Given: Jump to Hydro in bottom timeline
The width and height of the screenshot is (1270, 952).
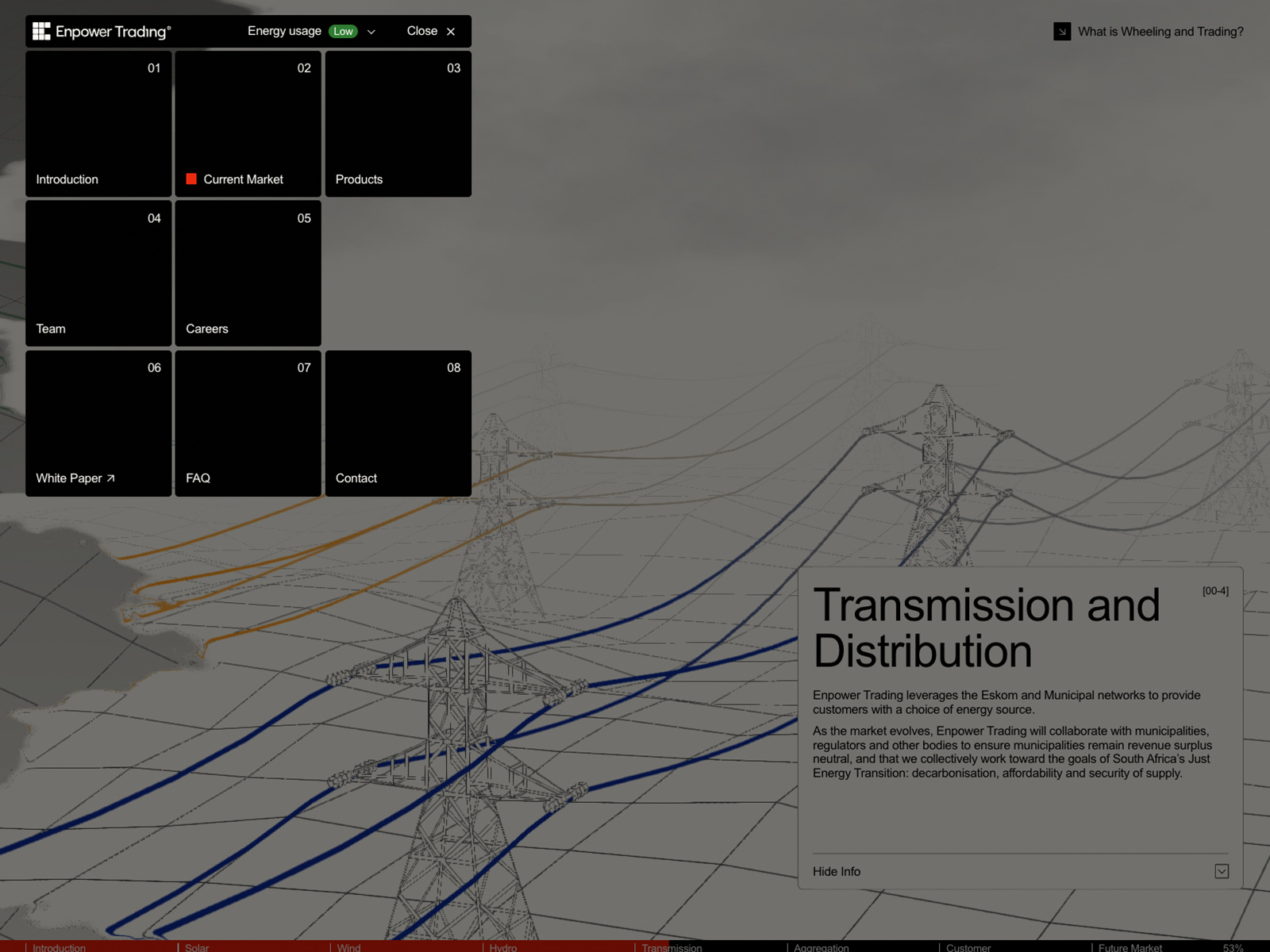Looking at the screenshot, I should pos(502,947).
